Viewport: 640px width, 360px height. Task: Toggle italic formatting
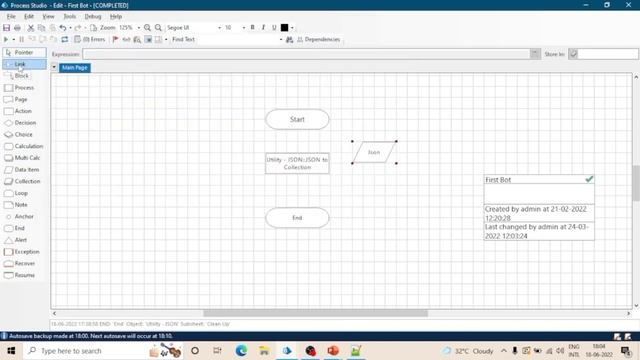pos(263,28)
